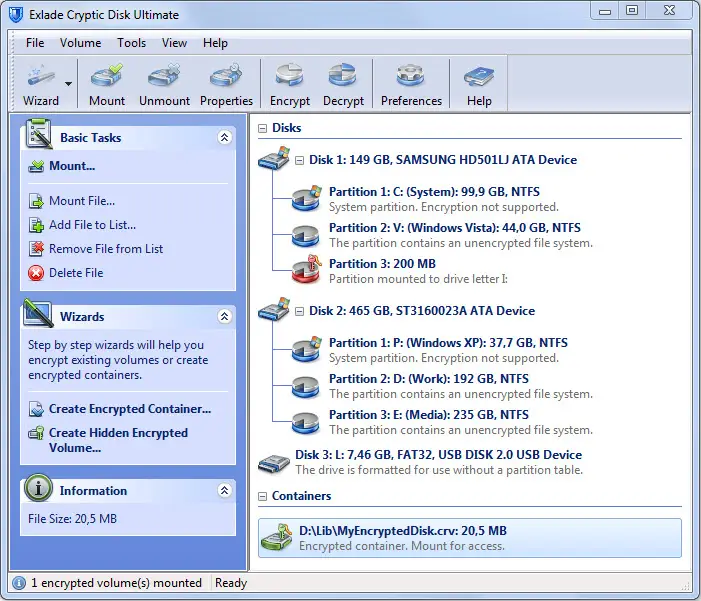Collapse the Containers section
Image resolution: width=701 pixels, height=601 pixels.
(x=262, y=496)
